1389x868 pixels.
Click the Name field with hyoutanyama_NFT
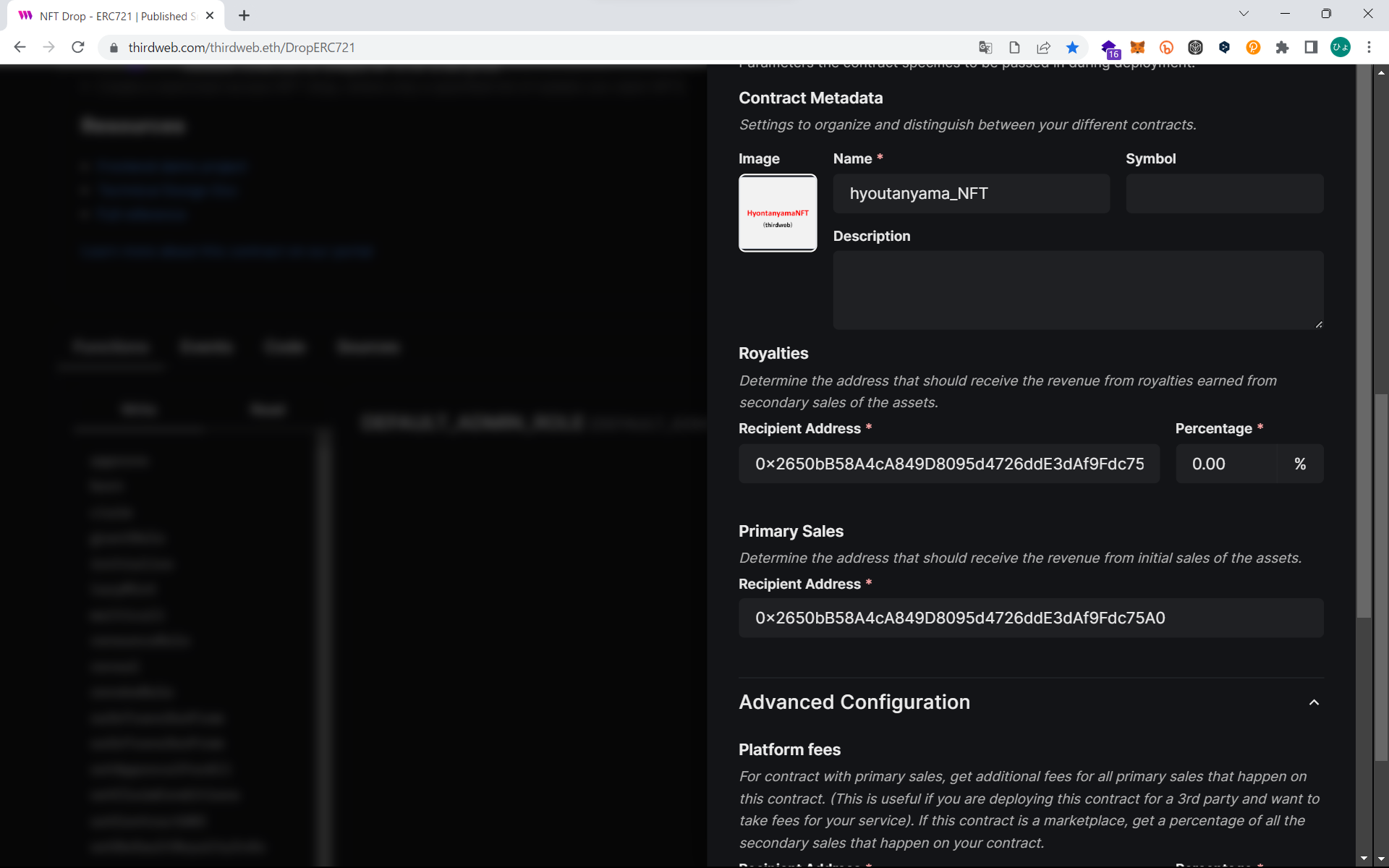tap(971, 194)
